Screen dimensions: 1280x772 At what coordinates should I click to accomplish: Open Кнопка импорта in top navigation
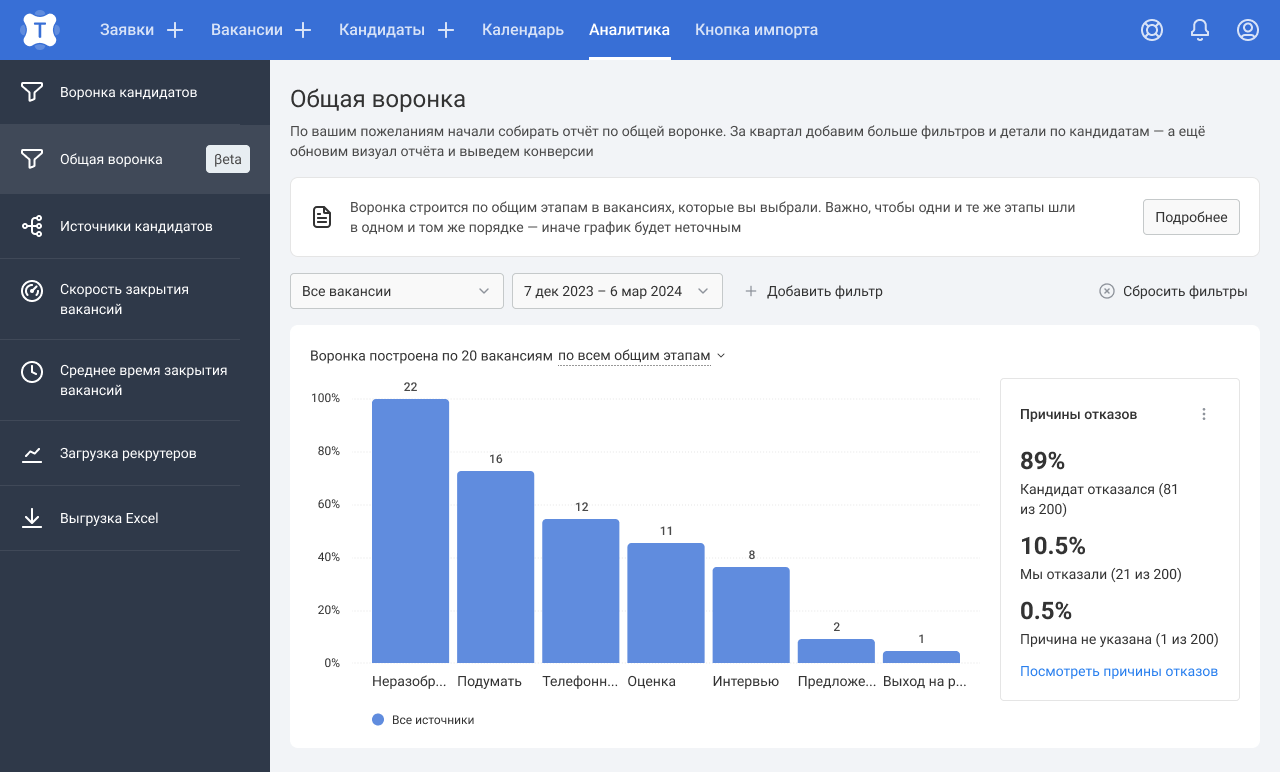click(757, 30)
